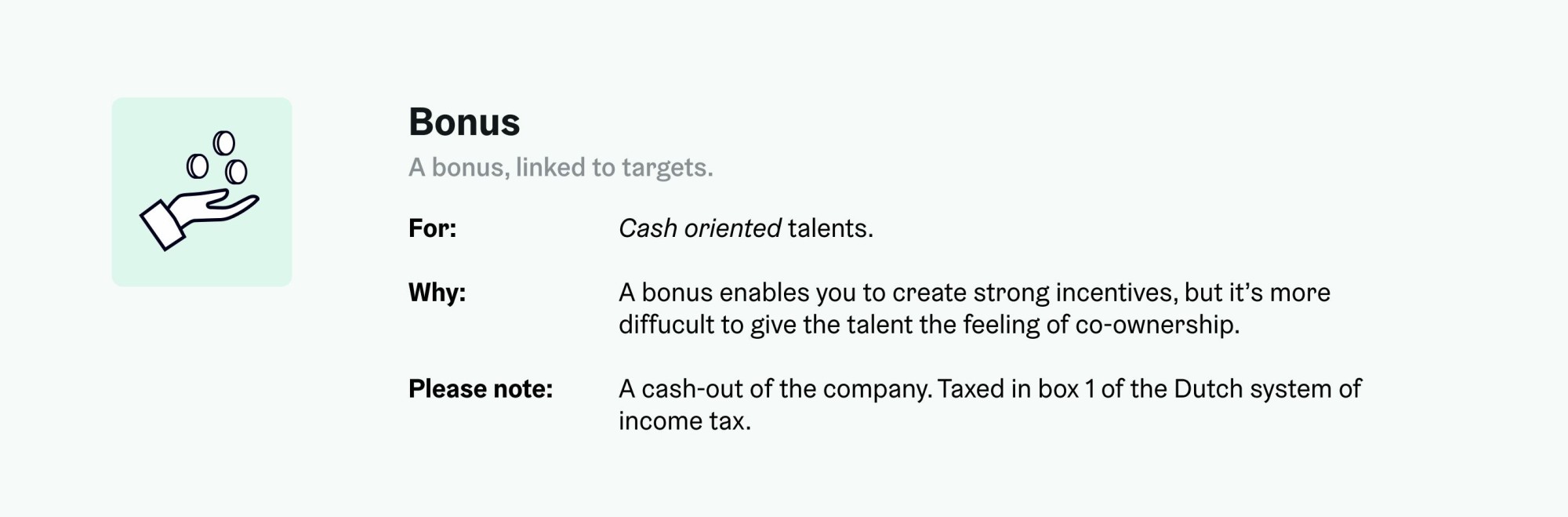This screenshot has height=517, width=1568.
Task: Click the "For:" label
Action: click(432, 228)
